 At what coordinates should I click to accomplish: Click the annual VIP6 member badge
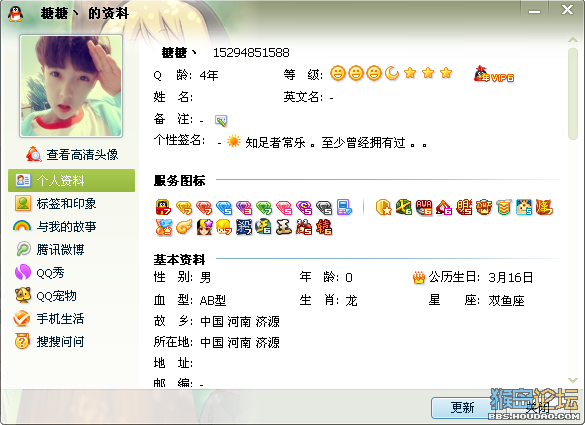coord(494,74)
